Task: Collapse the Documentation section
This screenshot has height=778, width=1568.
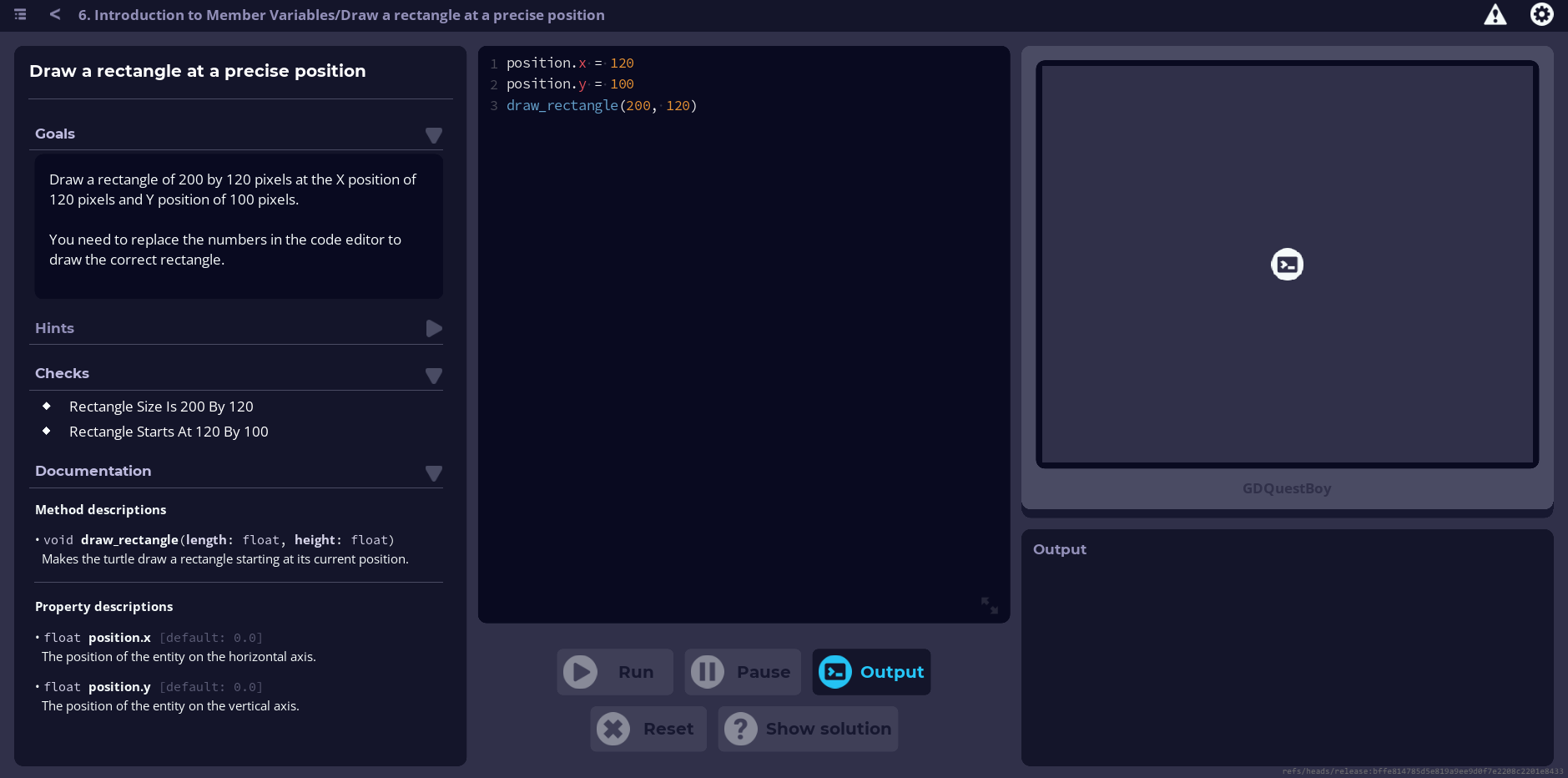Action: (433, 473)
